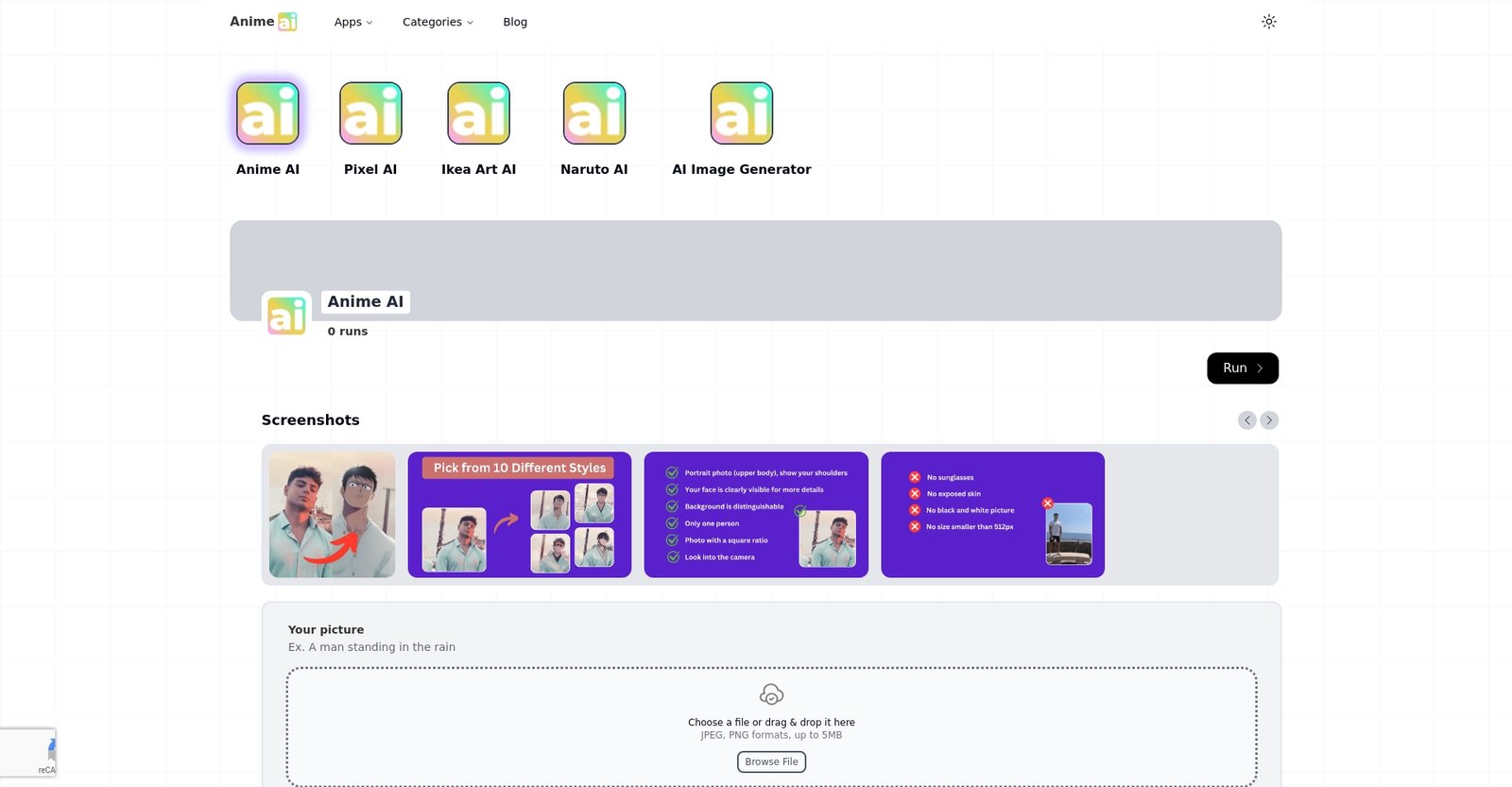The width and height of the screenshot is (1512, 787).
Task: Open the Pixel AI app icon
Action: (370, 113)
